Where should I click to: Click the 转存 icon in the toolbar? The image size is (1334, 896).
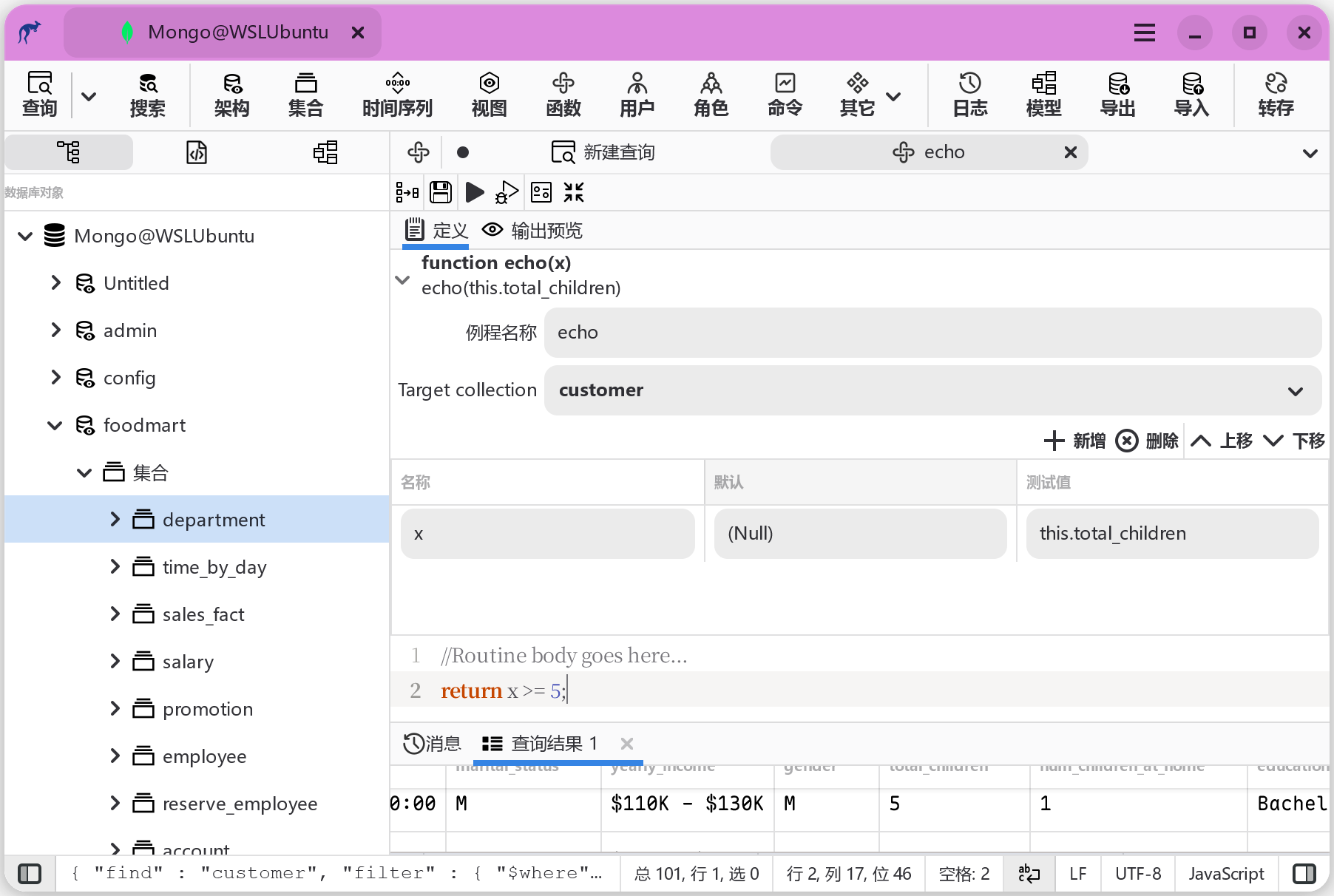point(1276,95)
